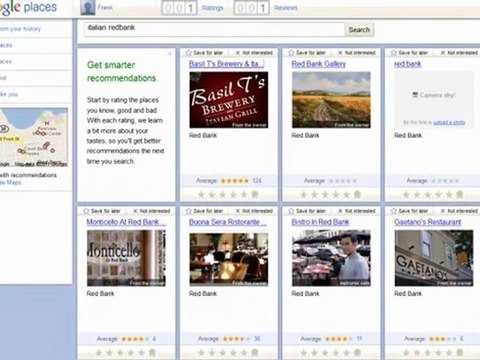Click trash icon in Basil T's rating row
This screenshot has width=480, height=360.
click(x=255, y=195)
